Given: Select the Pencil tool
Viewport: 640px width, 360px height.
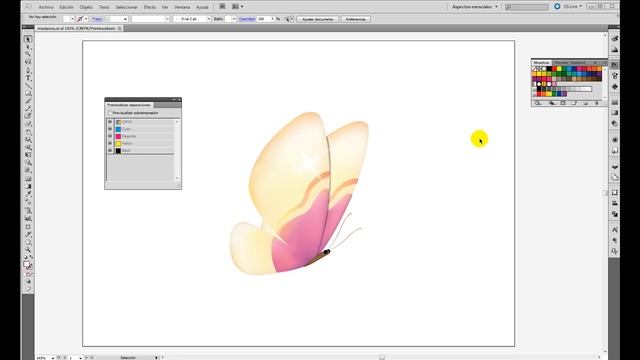Looking at the screenshot, I should (28, 109).
